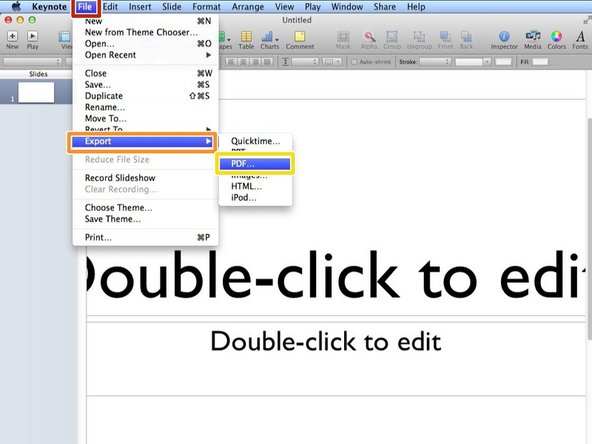Click the Stroke color well
Viewport: 592px width, 444px height.
(503, 62)
